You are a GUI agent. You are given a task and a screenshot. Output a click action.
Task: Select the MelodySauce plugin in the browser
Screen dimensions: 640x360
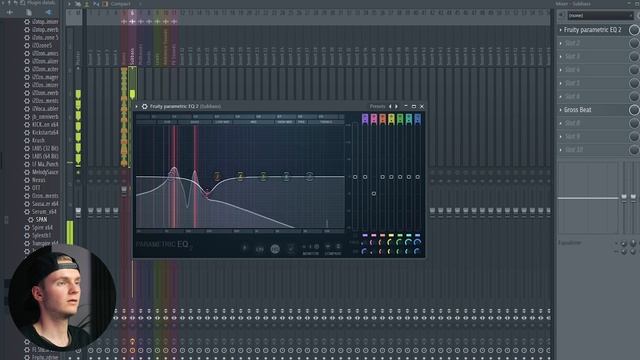(45, 172)
